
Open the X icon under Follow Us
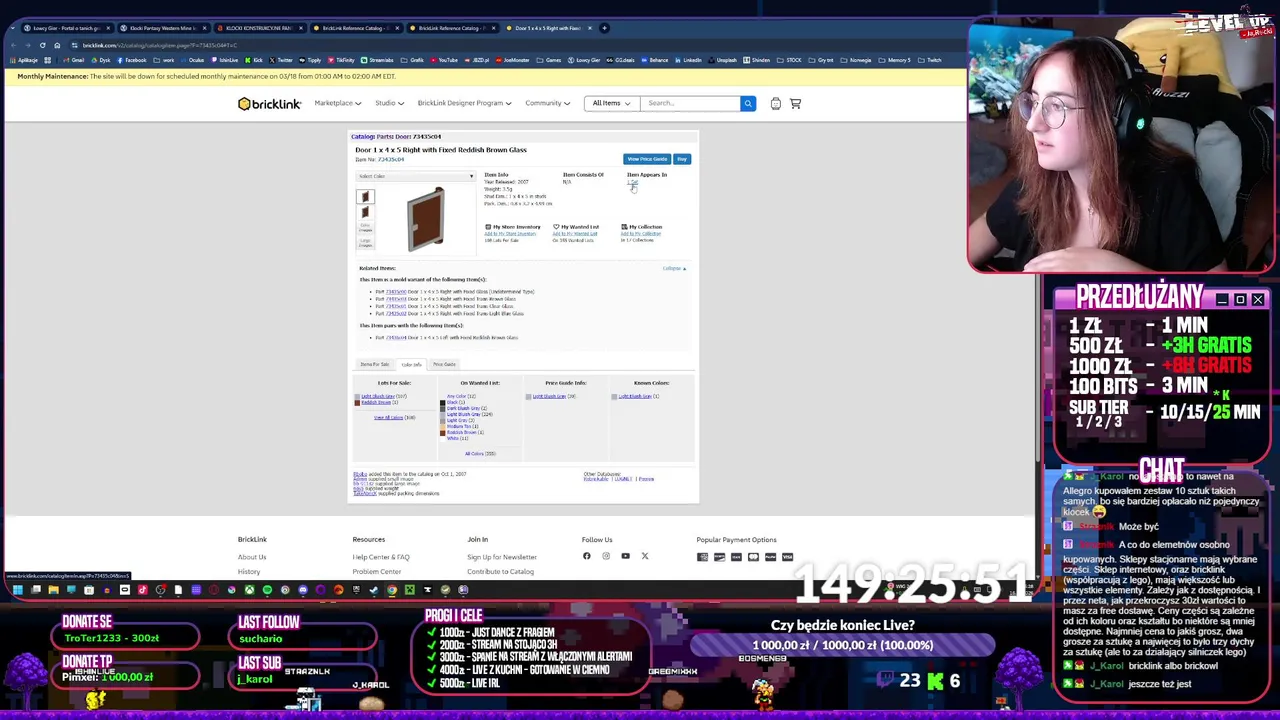(645, 556)
